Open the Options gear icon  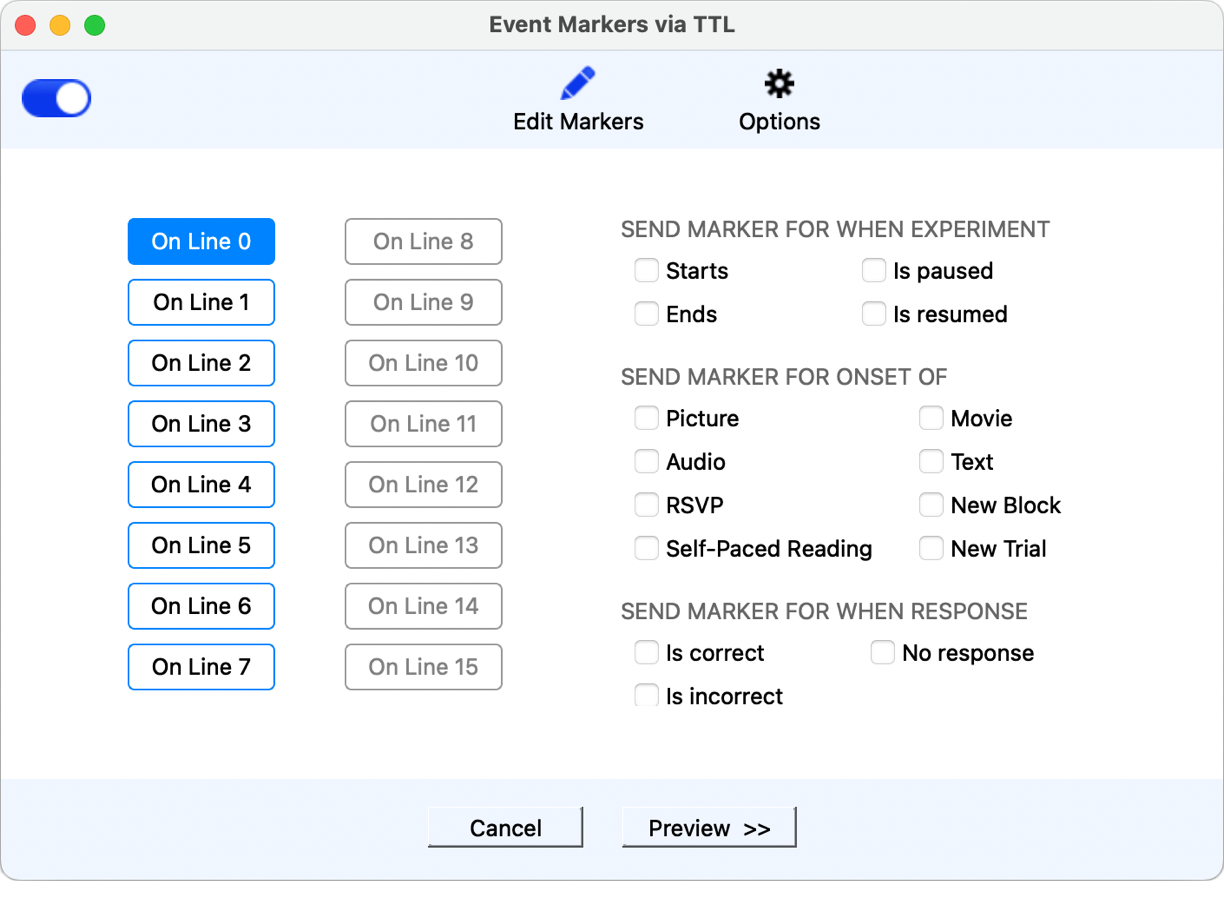779,84
